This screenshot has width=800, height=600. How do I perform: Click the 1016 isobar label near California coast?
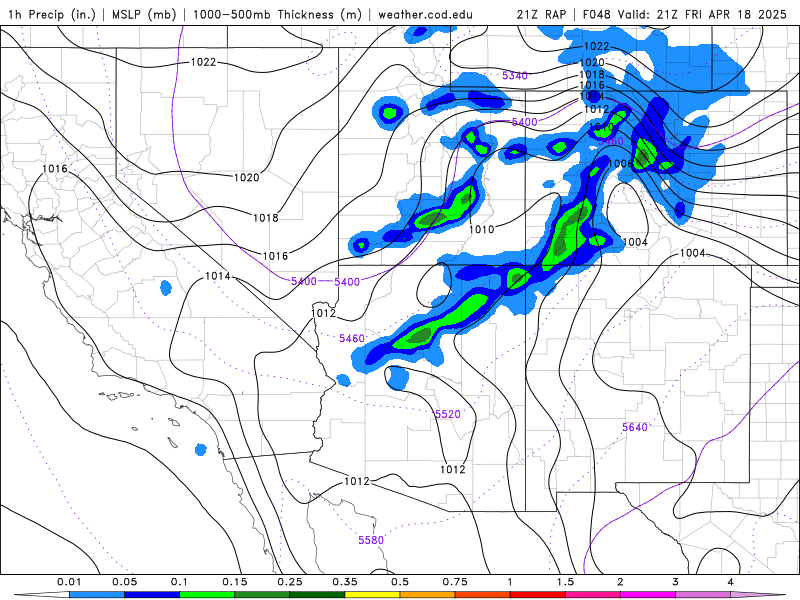click(55, 168)
